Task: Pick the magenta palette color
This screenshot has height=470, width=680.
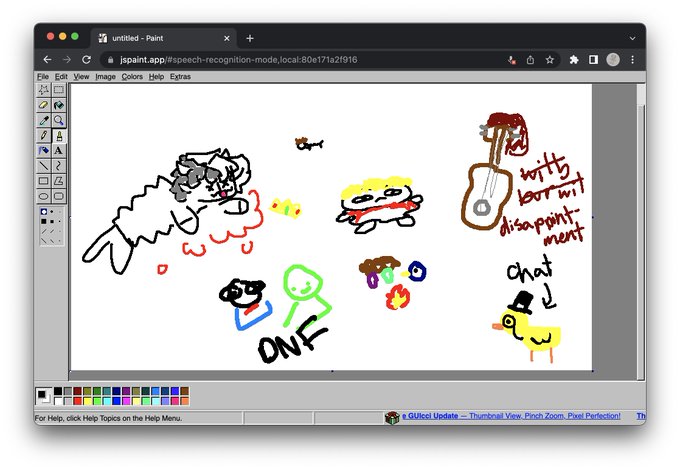Action: 127,401
